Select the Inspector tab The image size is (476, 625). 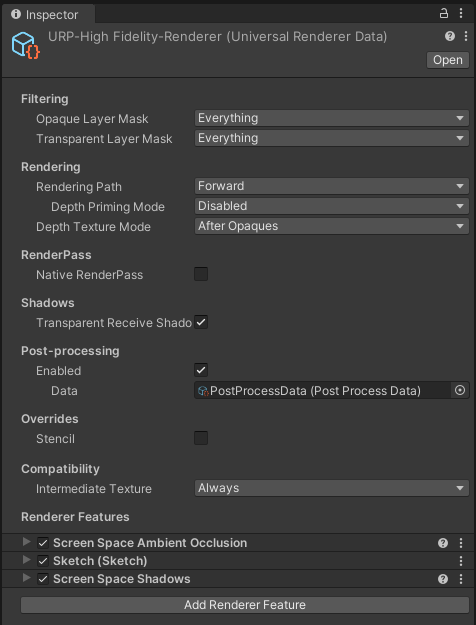pos(48,14)
